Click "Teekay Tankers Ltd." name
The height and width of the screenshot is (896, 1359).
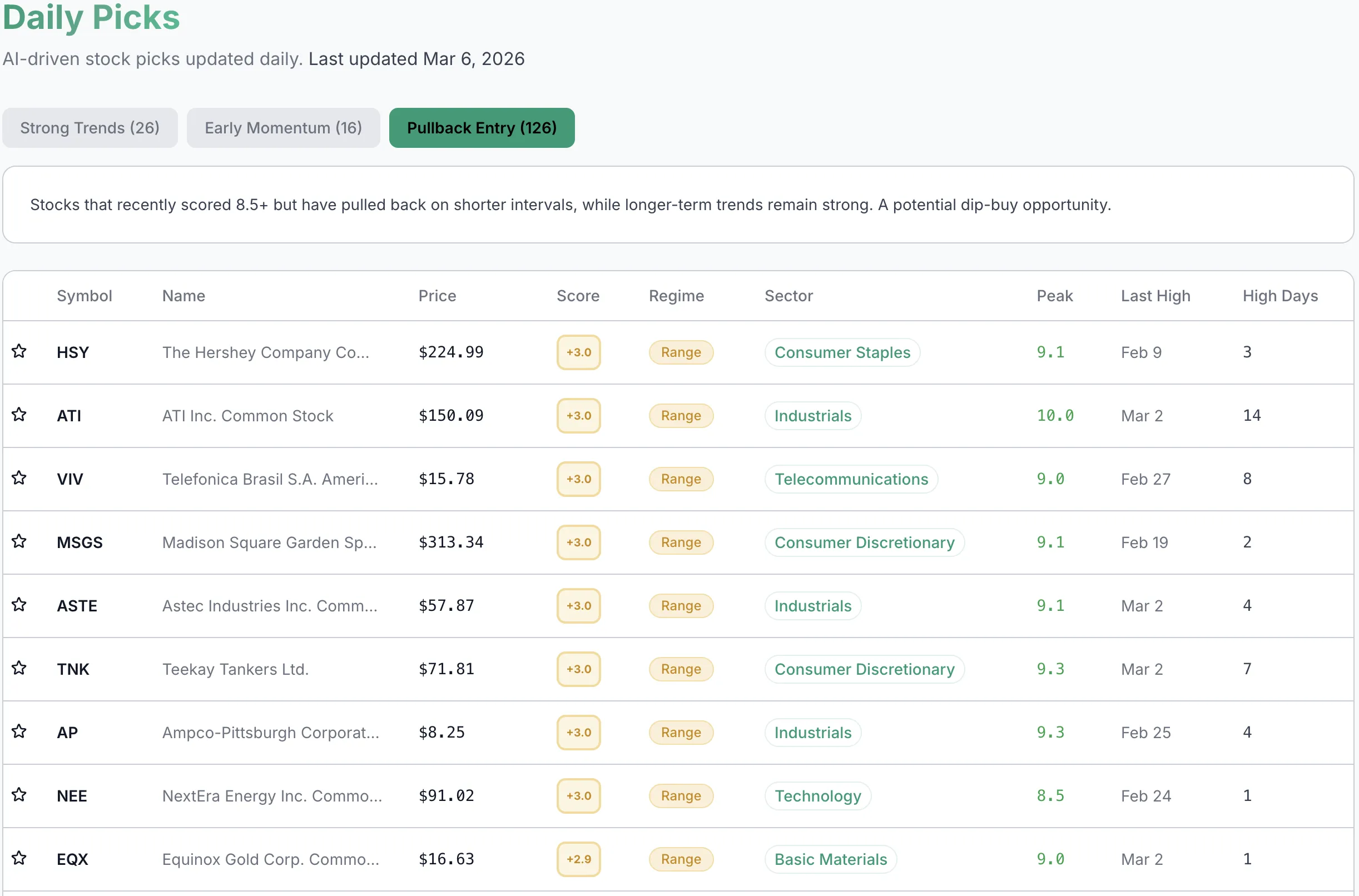pos(235,670)
